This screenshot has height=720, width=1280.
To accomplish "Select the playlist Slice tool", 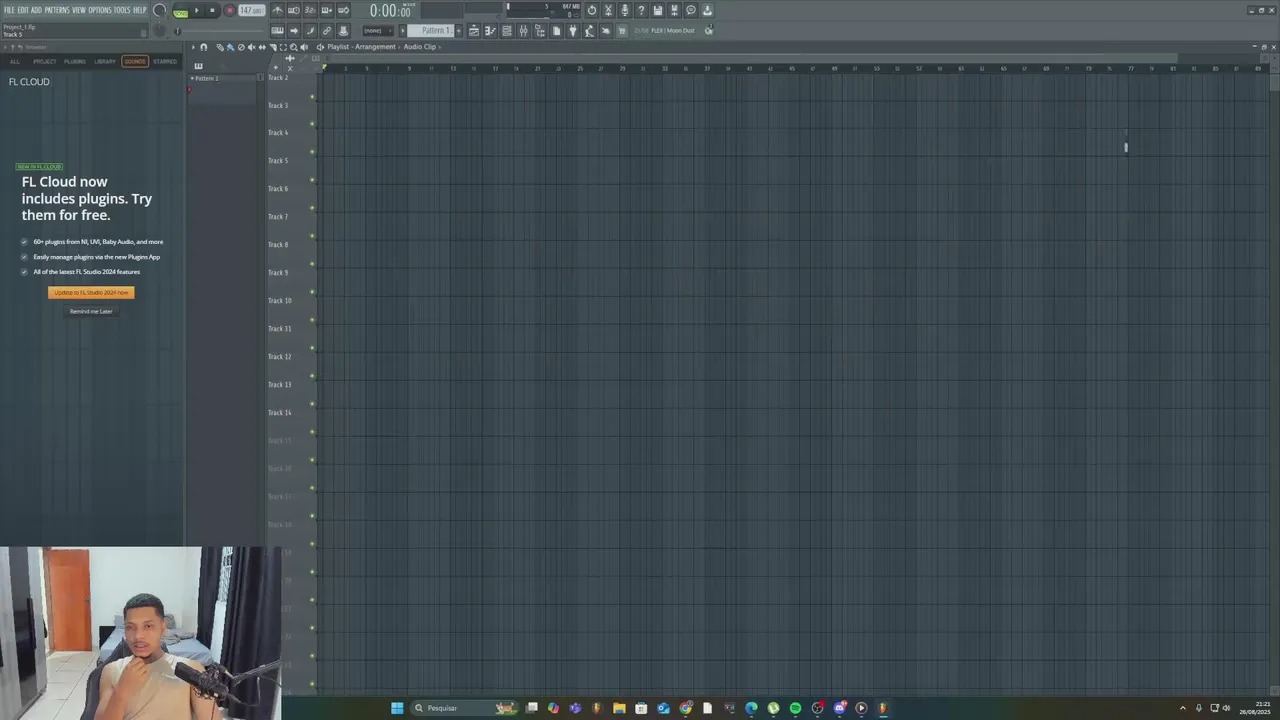I will coord(273,47).
